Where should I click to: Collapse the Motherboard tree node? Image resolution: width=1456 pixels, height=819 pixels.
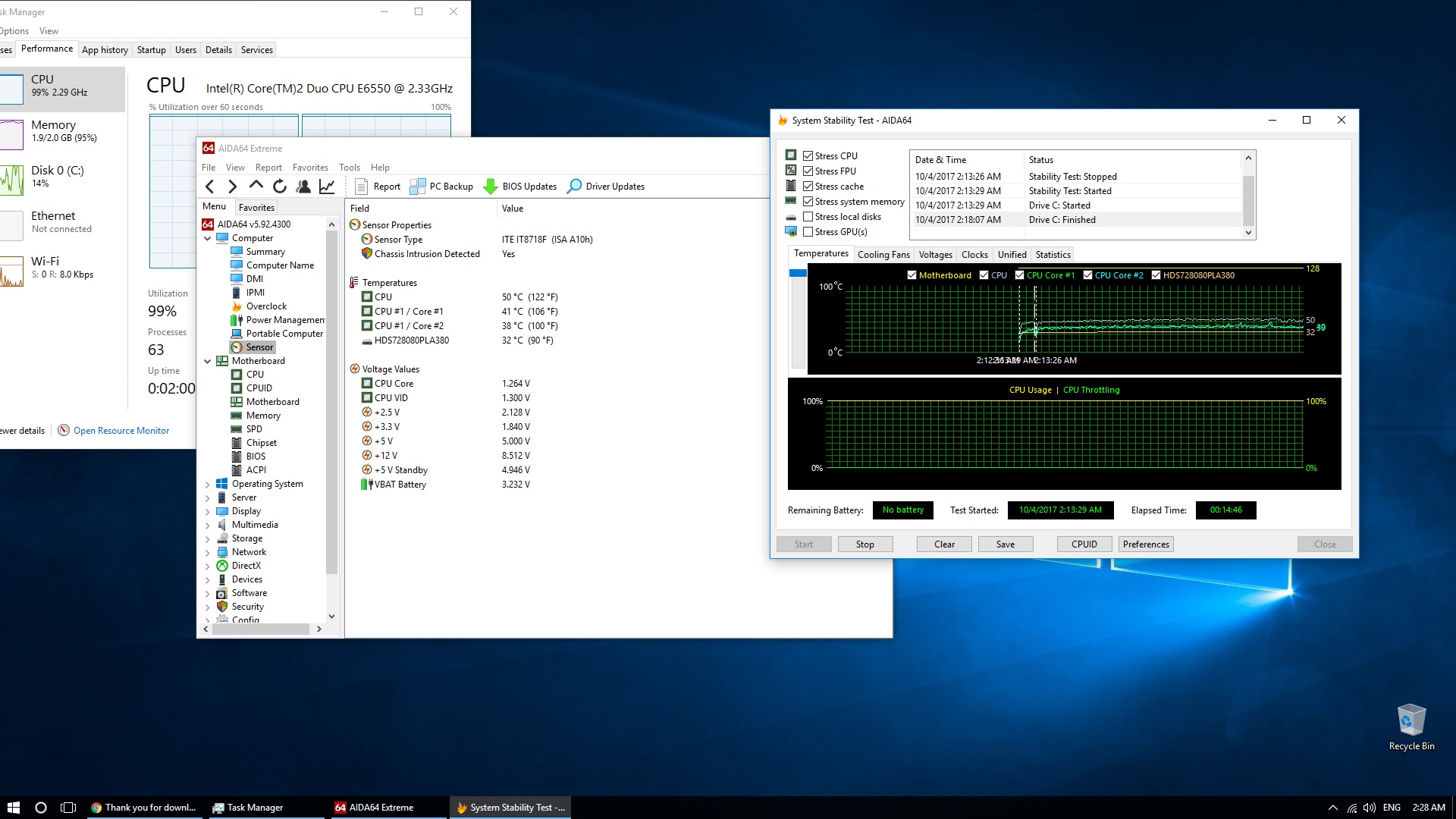click(208, 361)
